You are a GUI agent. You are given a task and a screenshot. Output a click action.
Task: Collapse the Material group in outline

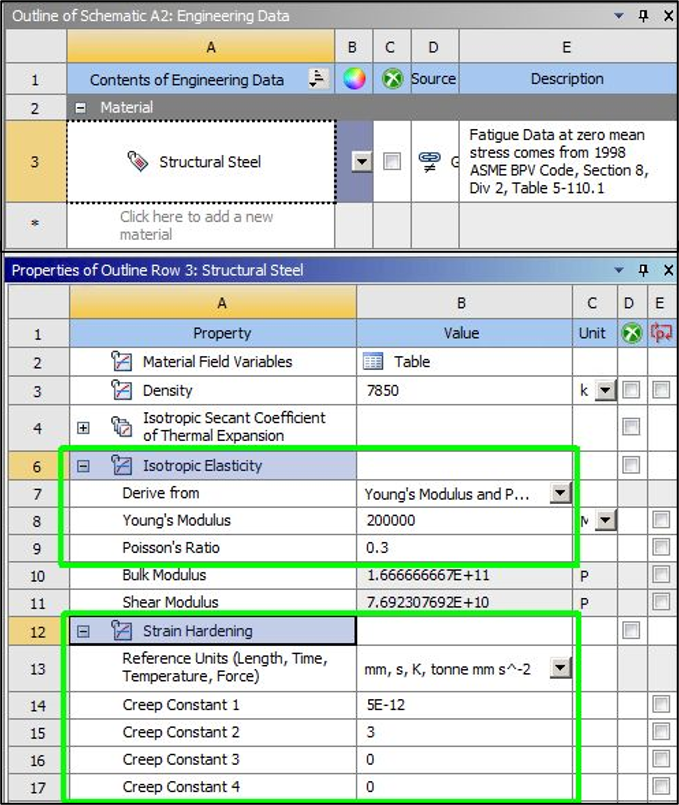click(81, 108)
